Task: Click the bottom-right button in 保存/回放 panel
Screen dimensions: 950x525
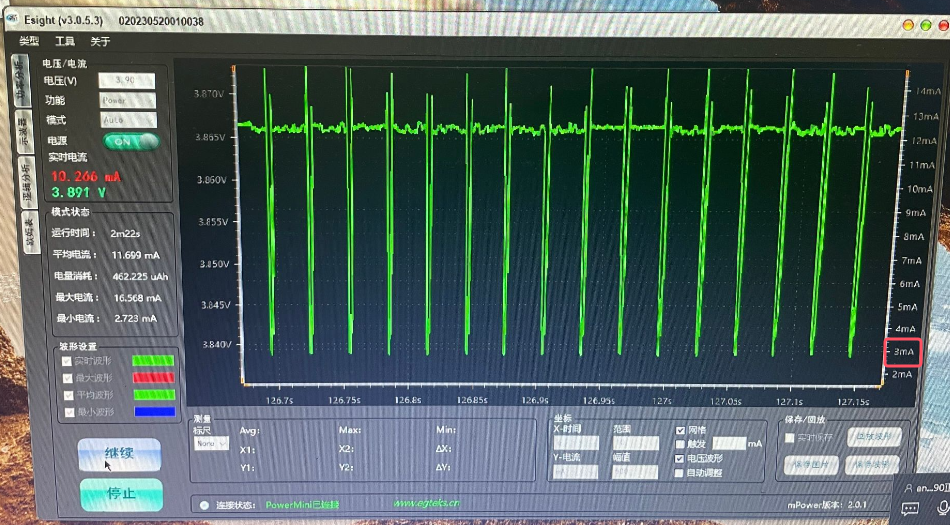Action: tap(874, 465)
